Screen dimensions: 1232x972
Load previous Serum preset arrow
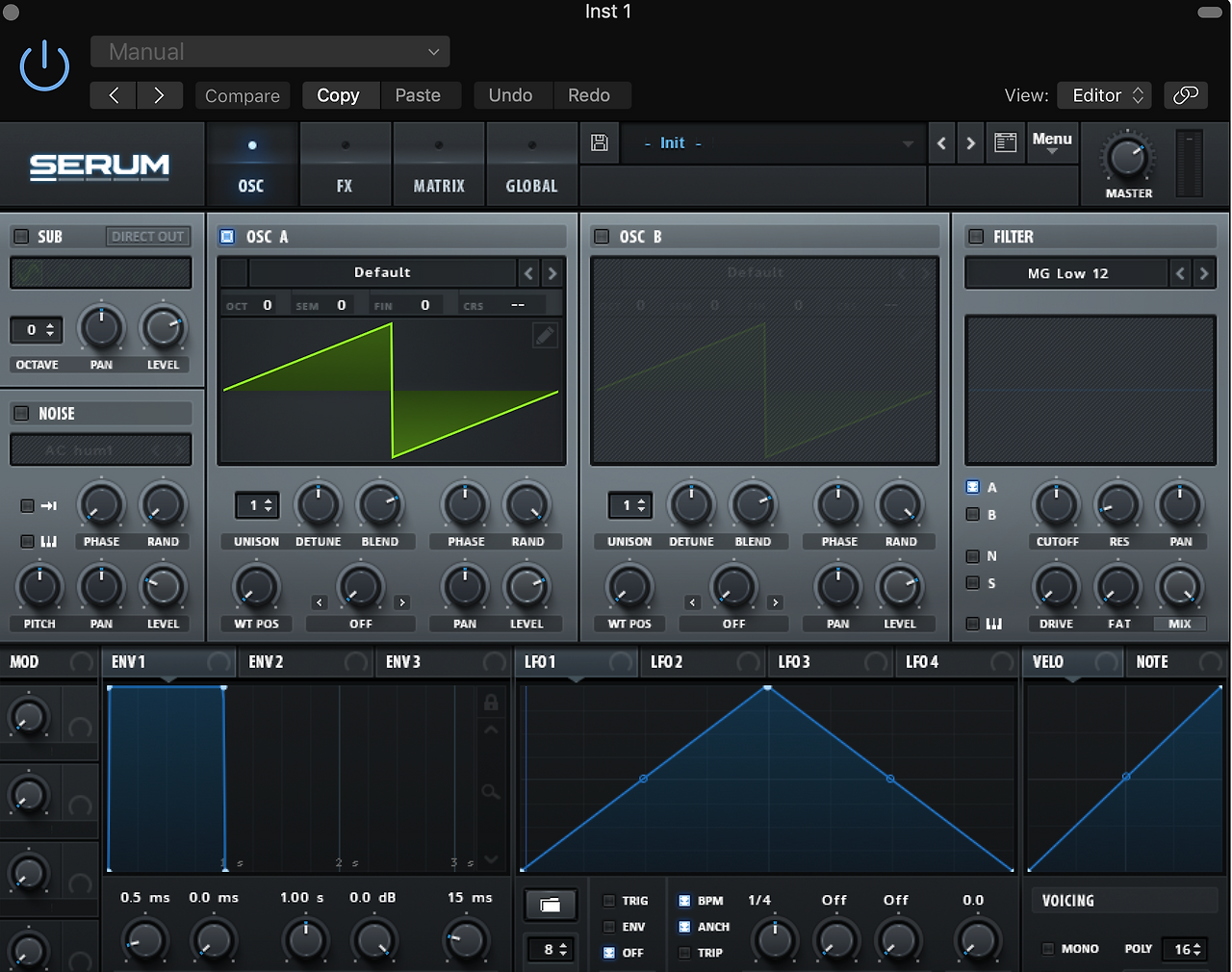tap(941, 143)
